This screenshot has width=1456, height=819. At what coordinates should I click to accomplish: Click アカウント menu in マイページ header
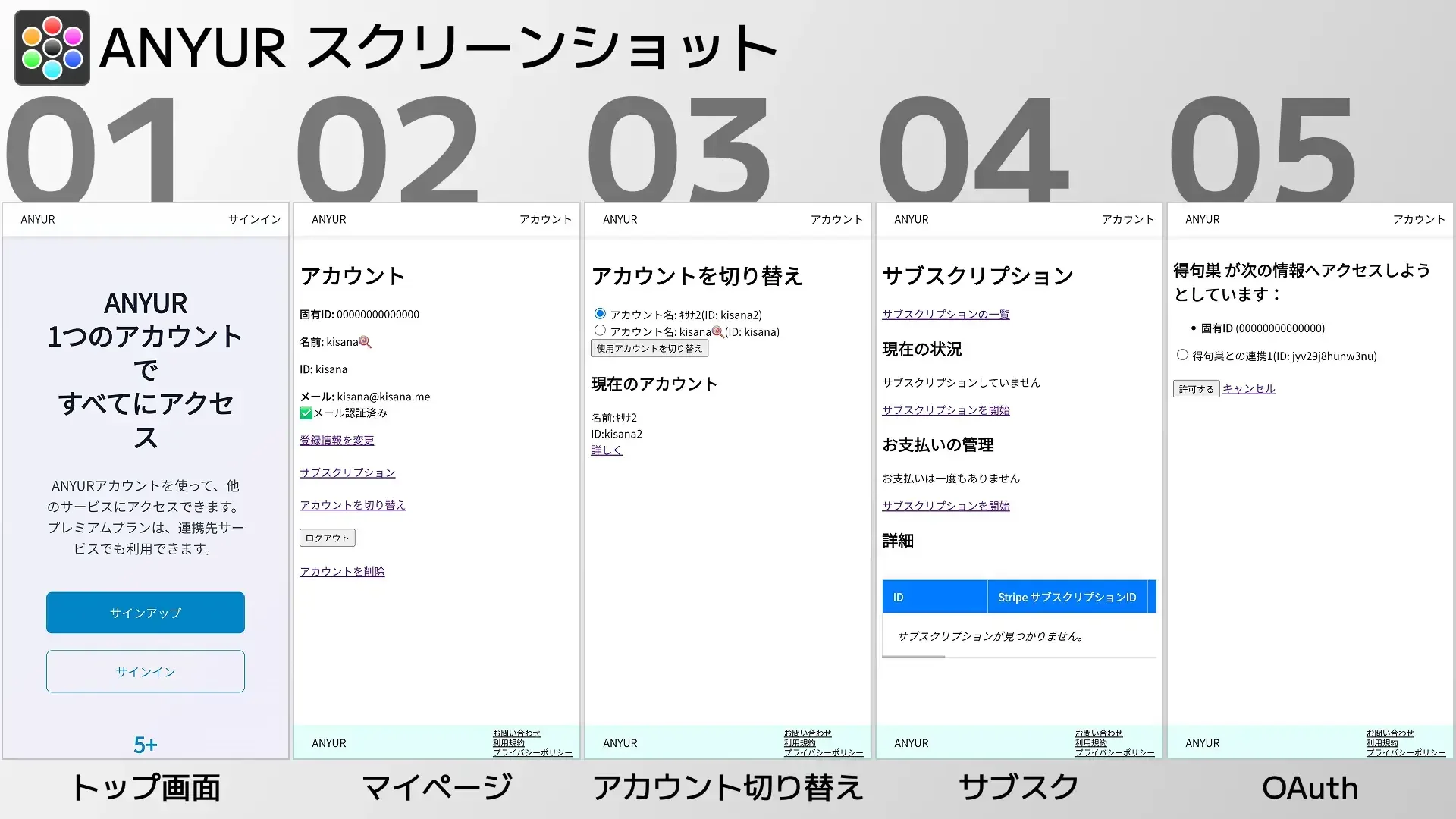545,219
